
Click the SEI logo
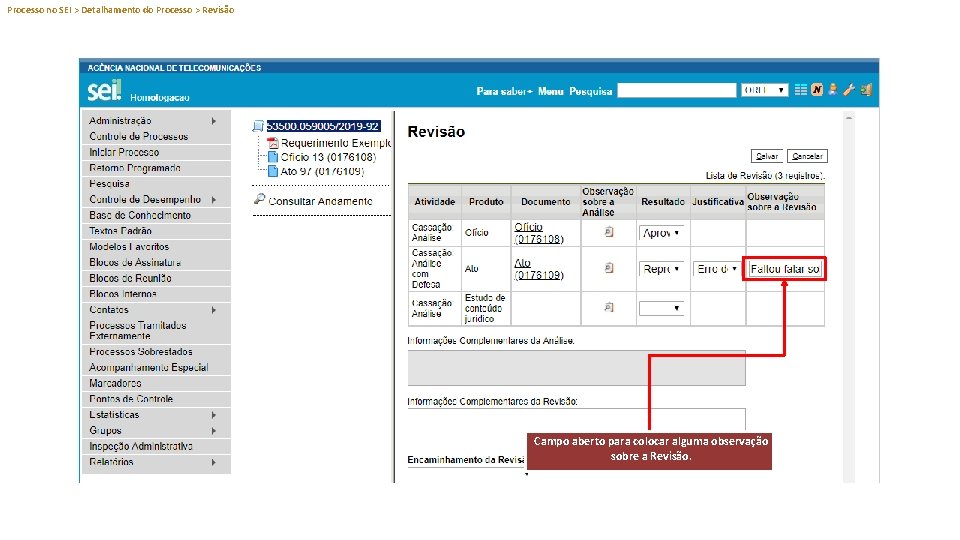(105, 91)
